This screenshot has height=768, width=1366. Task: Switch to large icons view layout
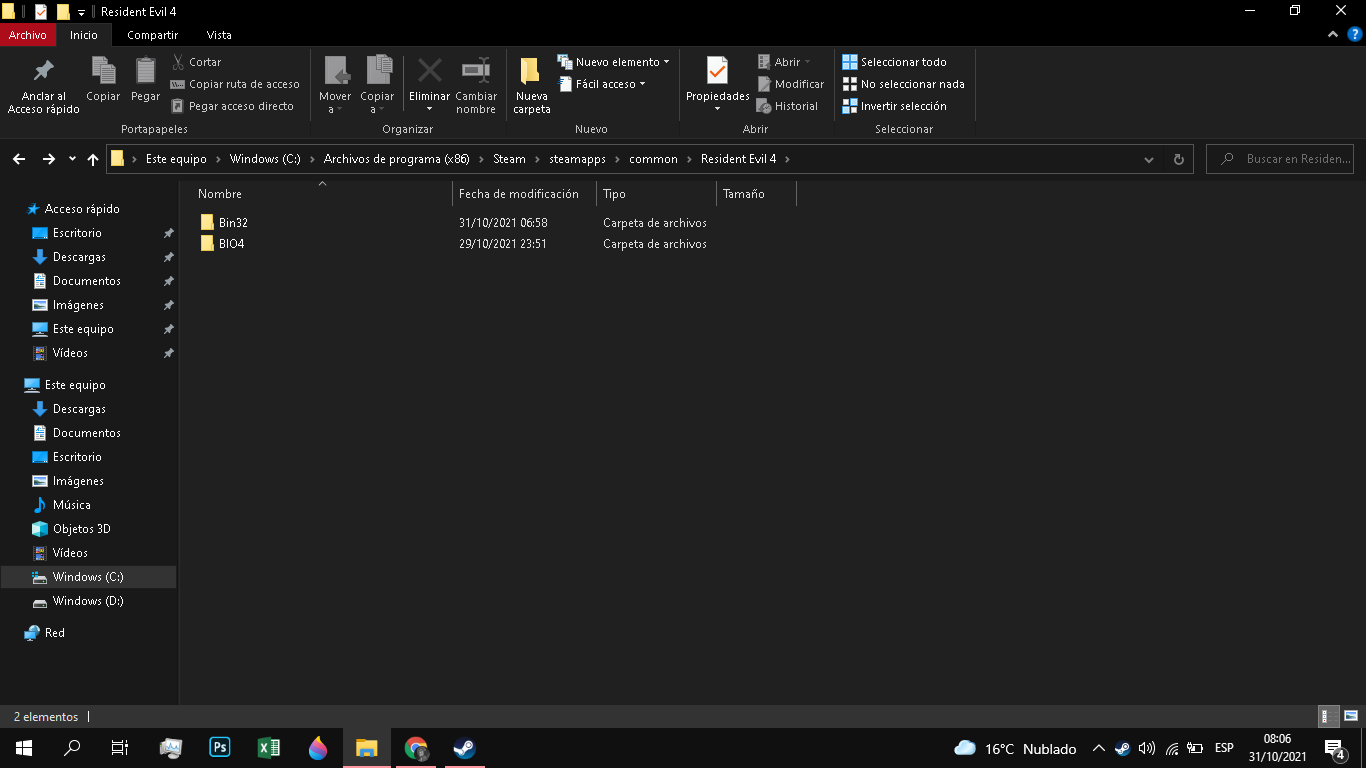point(1351,716)
